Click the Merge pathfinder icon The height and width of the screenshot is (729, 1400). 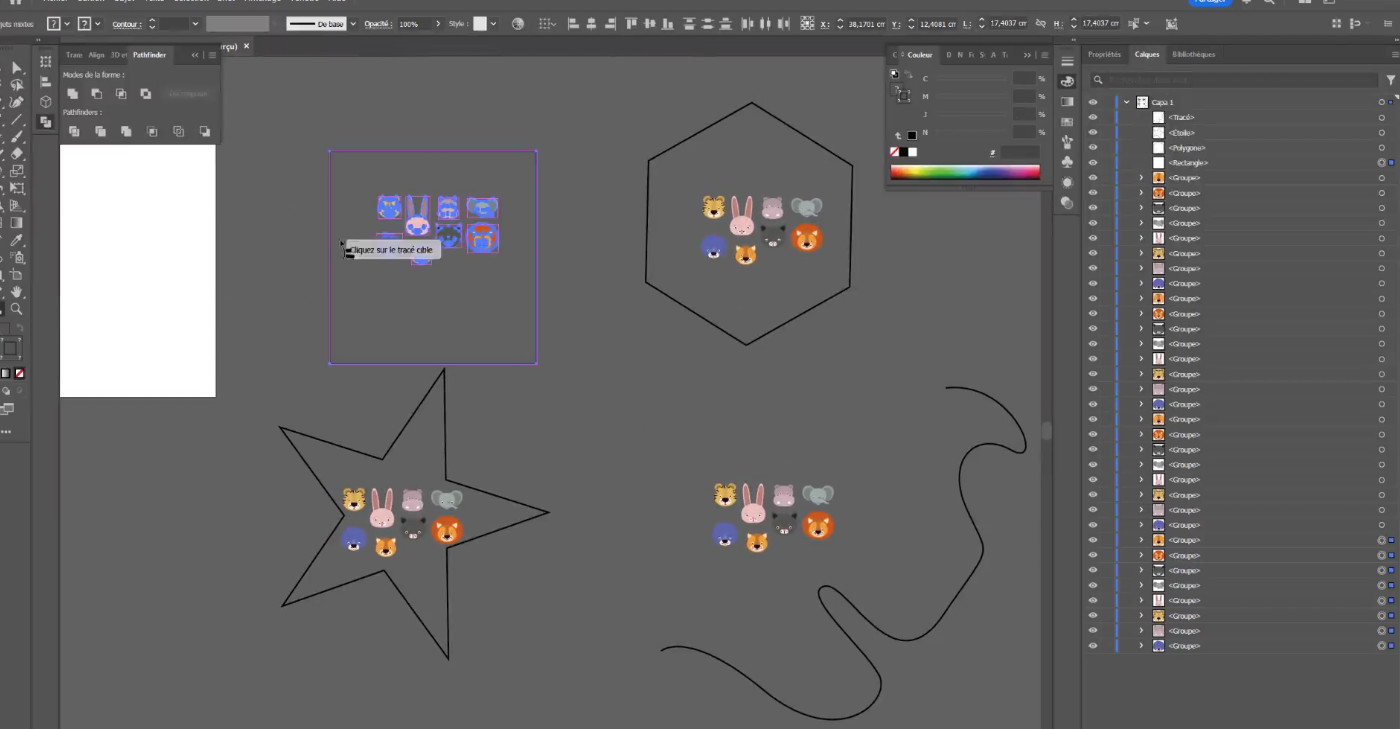pos(126,131)
